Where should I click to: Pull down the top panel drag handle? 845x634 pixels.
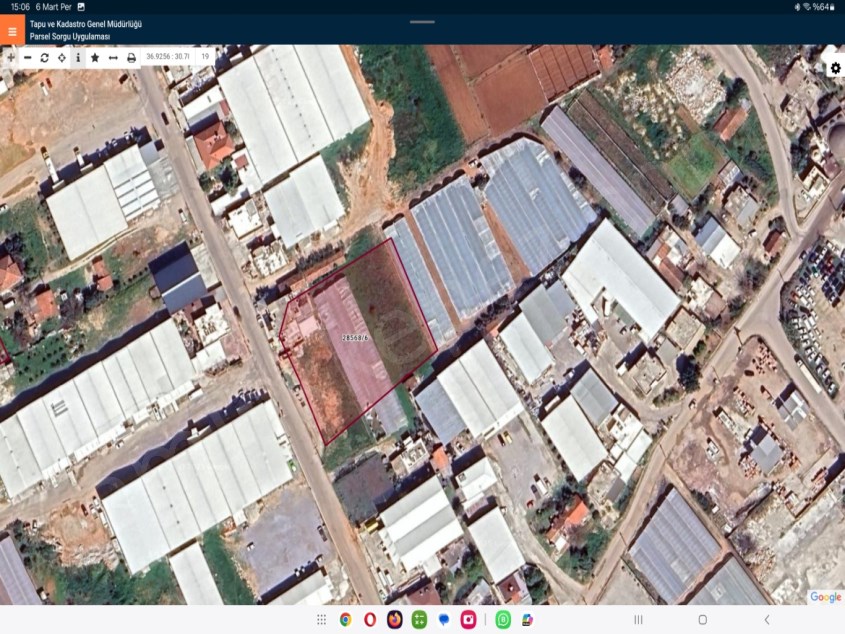(422, 21)
